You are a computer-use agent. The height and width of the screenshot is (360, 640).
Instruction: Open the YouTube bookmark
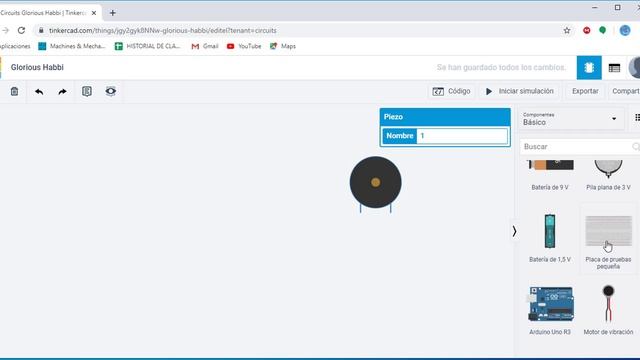244,46
